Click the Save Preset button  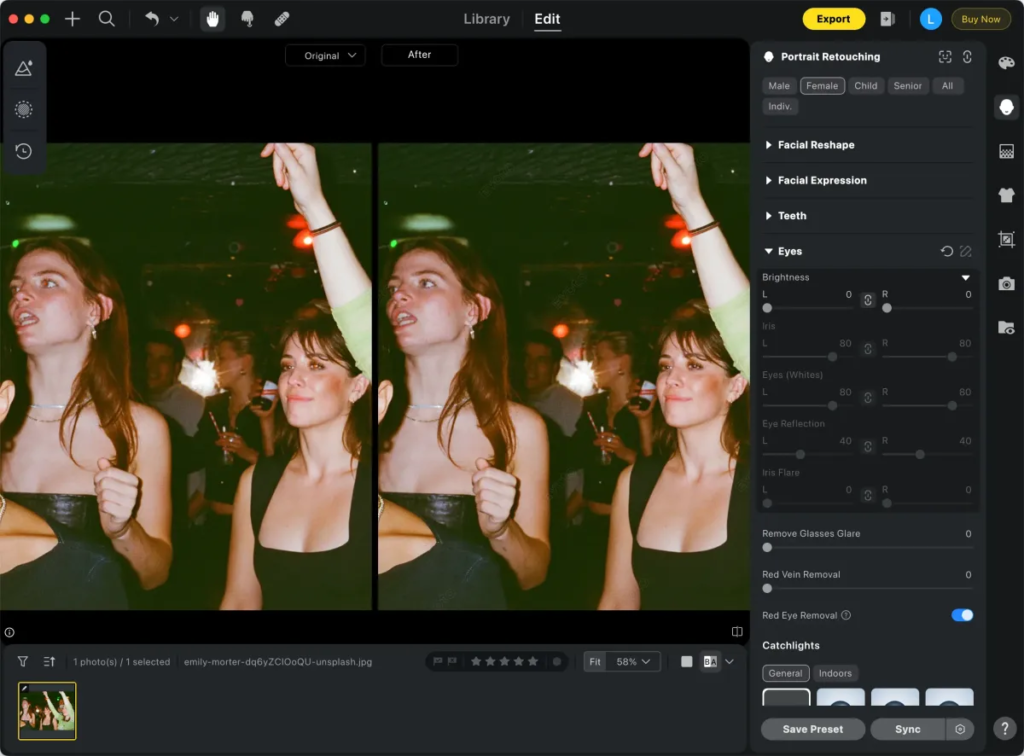pos(812,729)
